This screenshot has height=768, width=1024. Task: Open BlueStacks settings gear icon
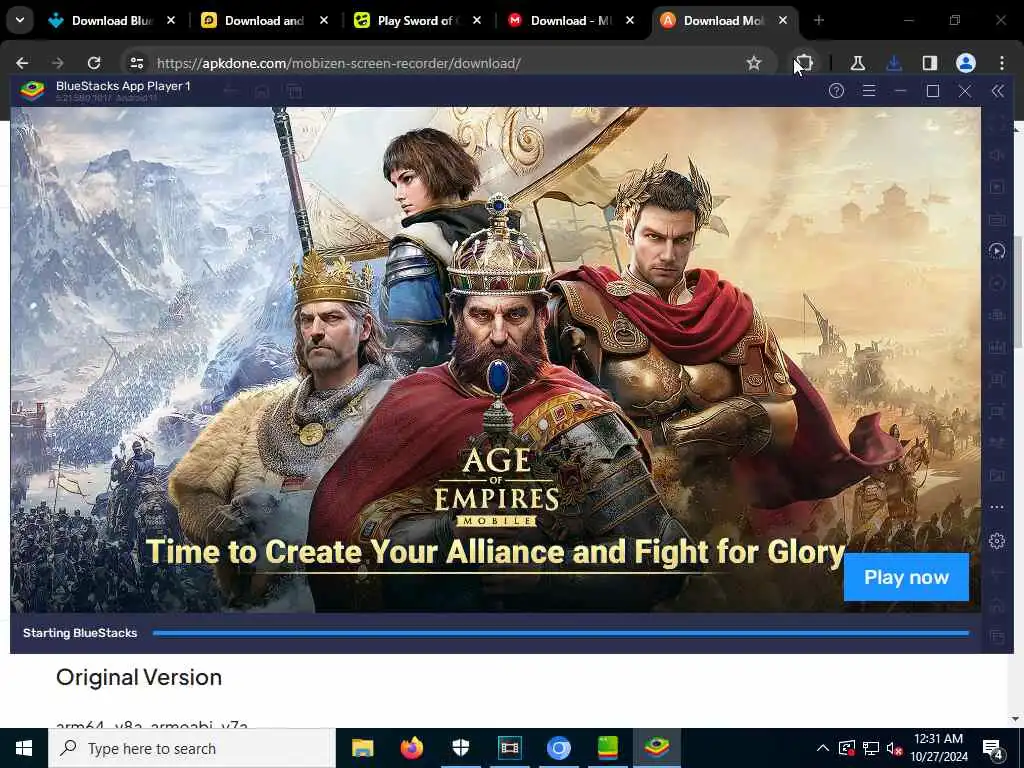point(997,541)
